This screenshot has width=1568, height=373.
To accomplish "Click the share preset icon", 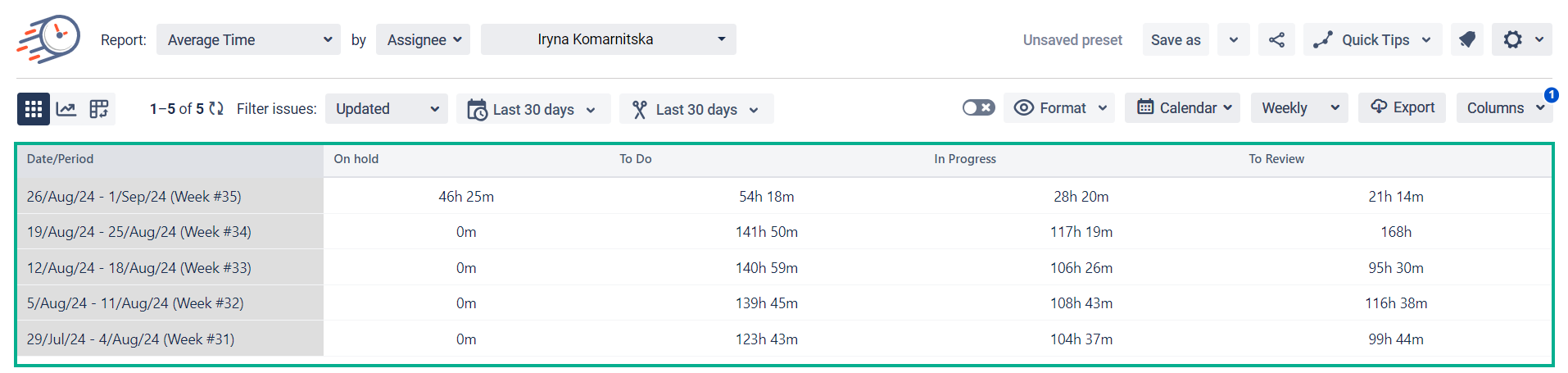I will 1276,39.
